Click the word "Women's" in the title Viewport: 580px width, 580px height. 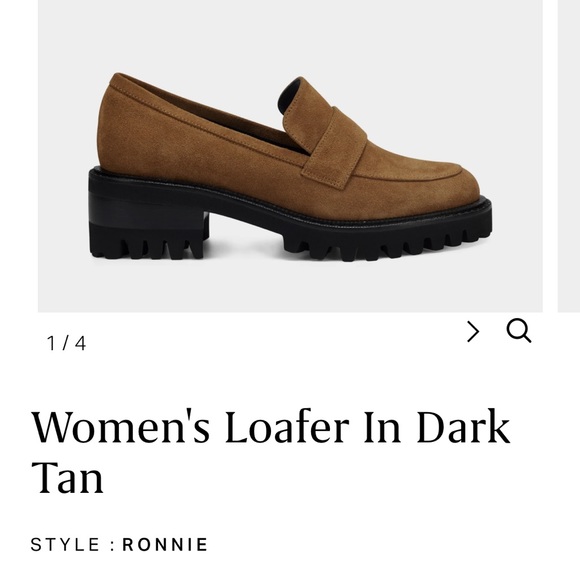coord(121,426)
